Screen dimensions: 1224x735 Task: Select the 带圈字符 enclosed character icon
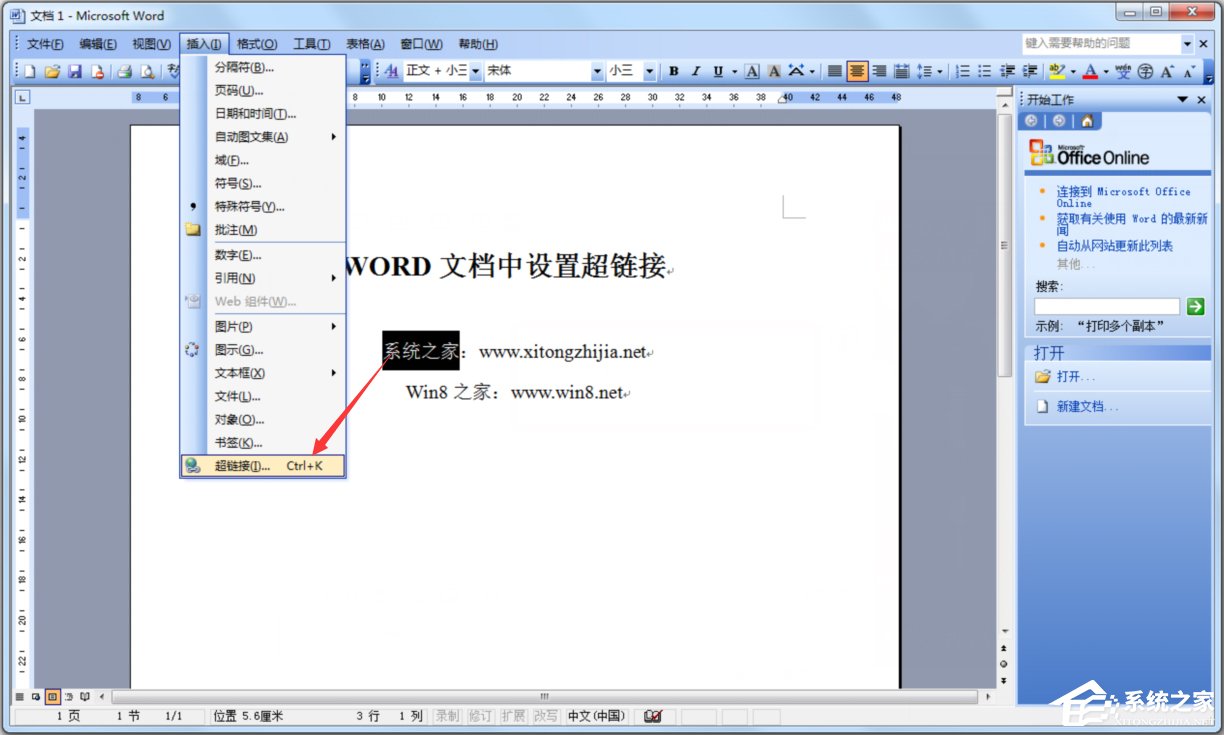(1146, 71)
